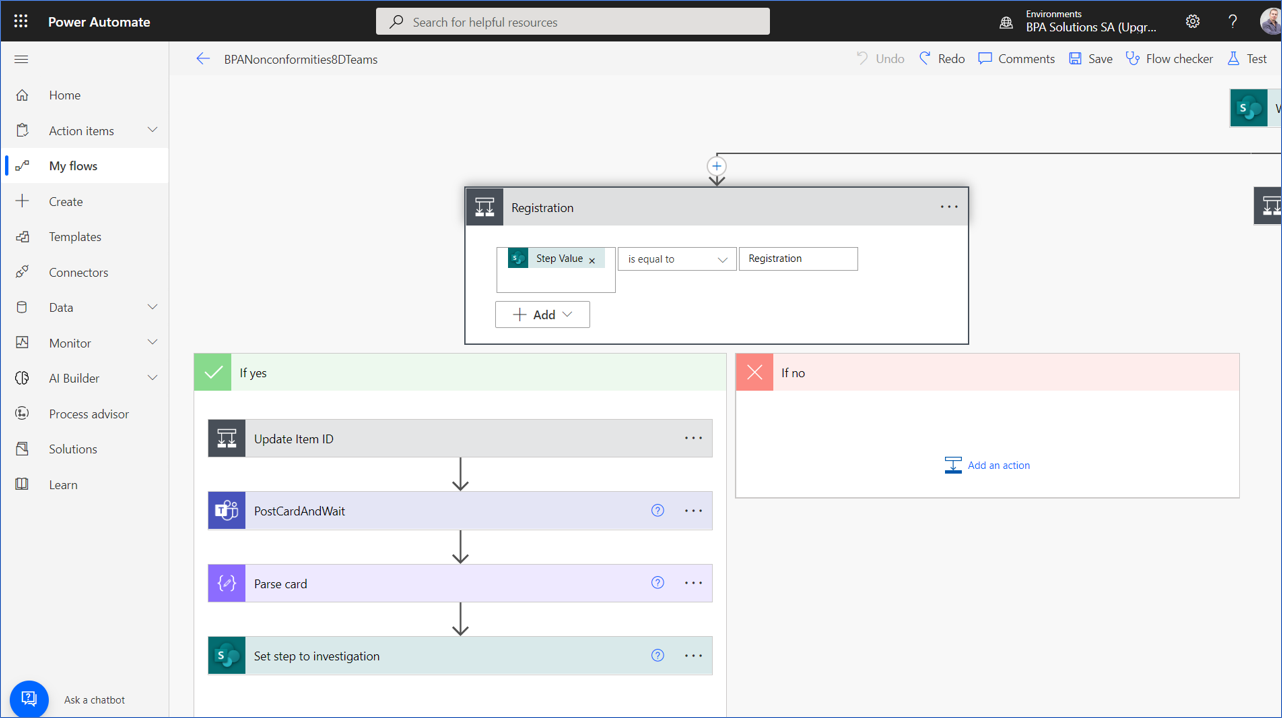Click the Teams icon on PostCardAndWait
The width and height of the screenshot is (1282, 718).
(x=227, y=510)
